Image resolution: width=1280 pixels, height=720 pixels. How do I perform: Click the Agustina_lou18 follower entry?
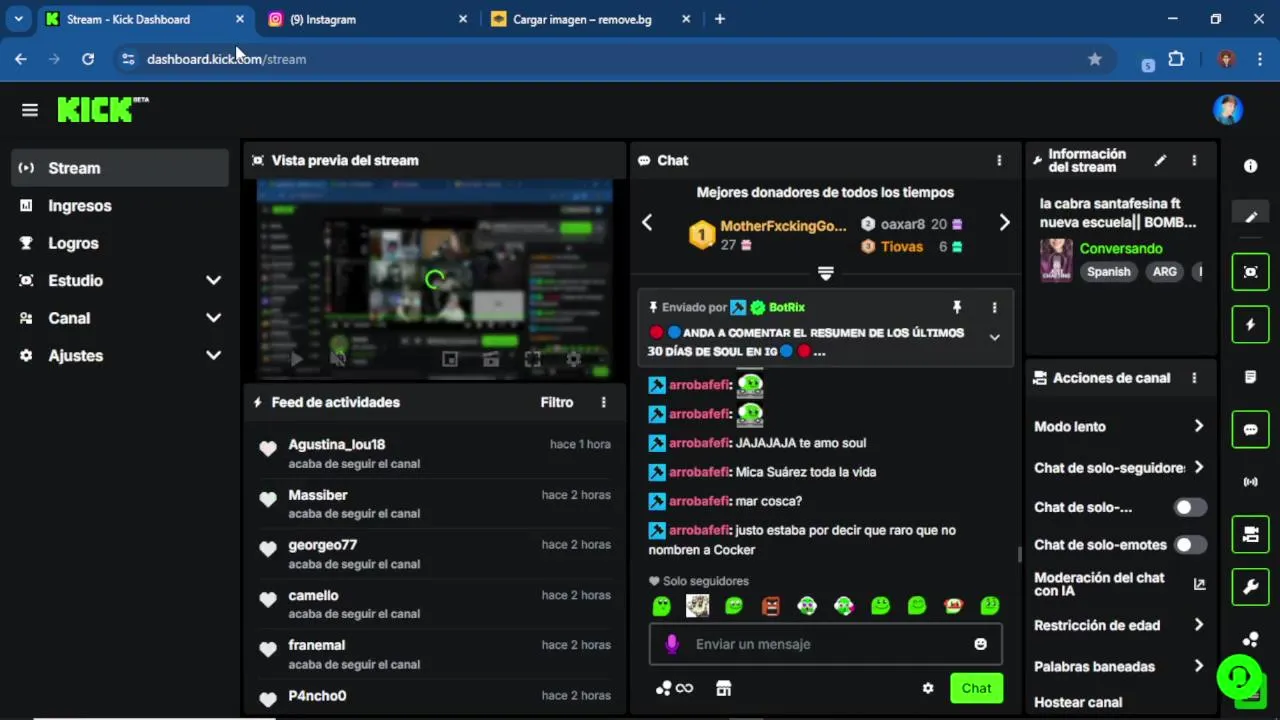tap(434, 453)
